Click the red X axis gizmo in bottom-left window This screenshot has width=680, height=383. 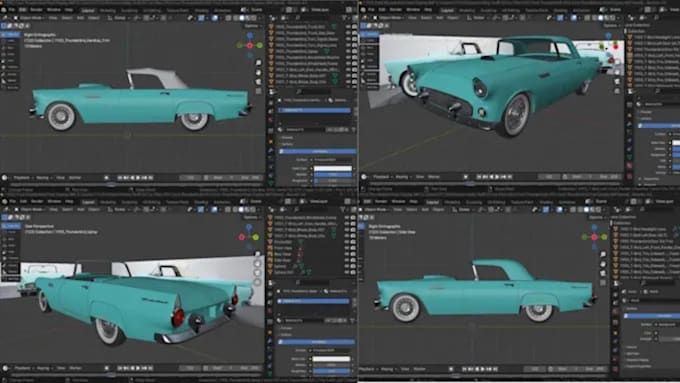coord(242,237)
